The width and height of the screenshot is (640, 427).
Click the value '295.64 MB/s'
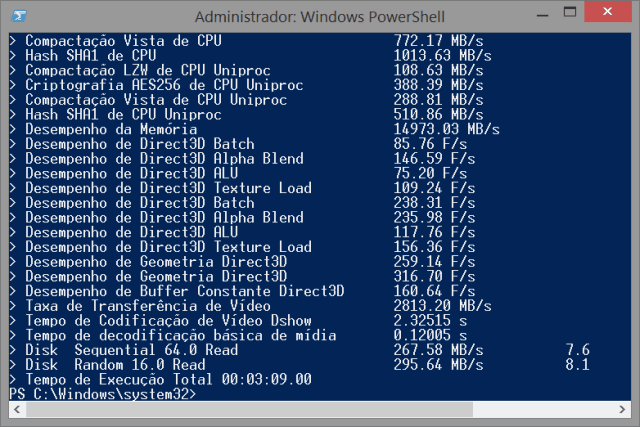pyautogui.click(x=438, y=365)
